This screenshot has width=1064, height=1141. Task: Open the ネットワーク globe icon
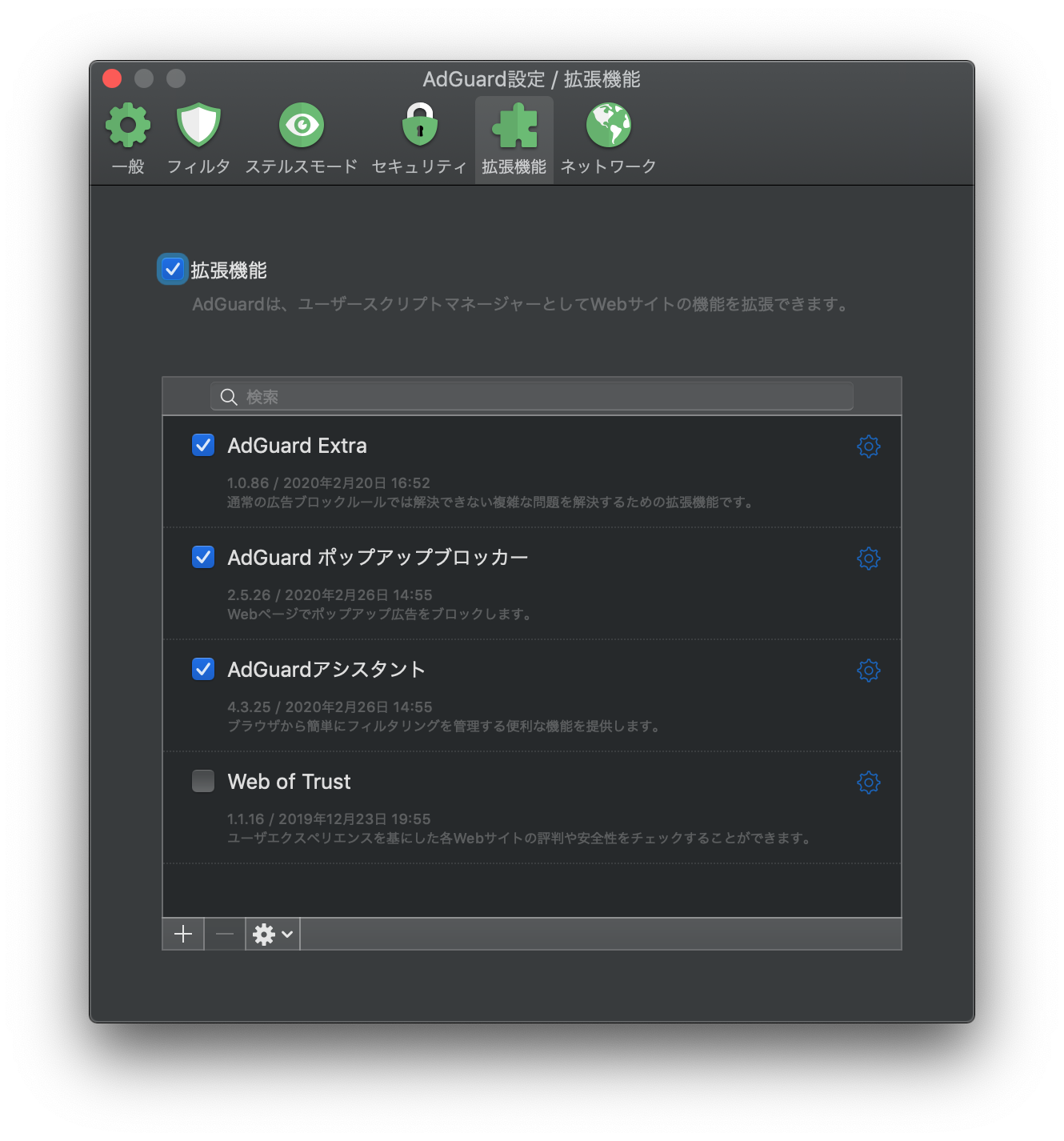pyautogui.click(x=608, y=125)
